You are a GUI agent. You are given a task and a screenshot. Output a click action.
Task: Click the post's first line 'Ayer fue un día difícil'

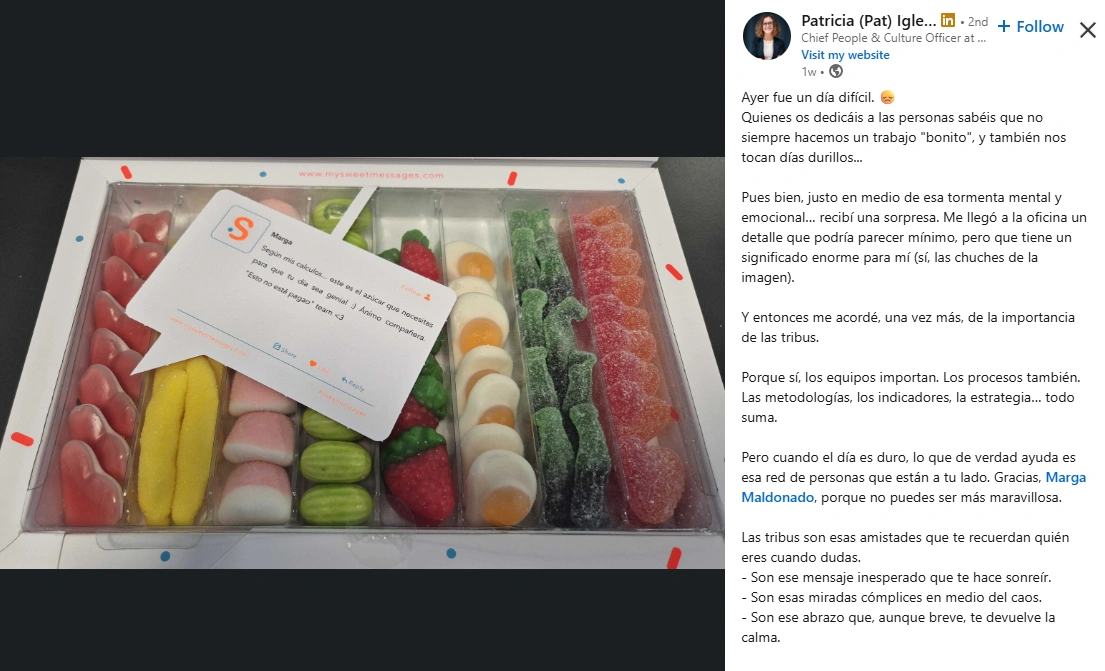point(808,97)
